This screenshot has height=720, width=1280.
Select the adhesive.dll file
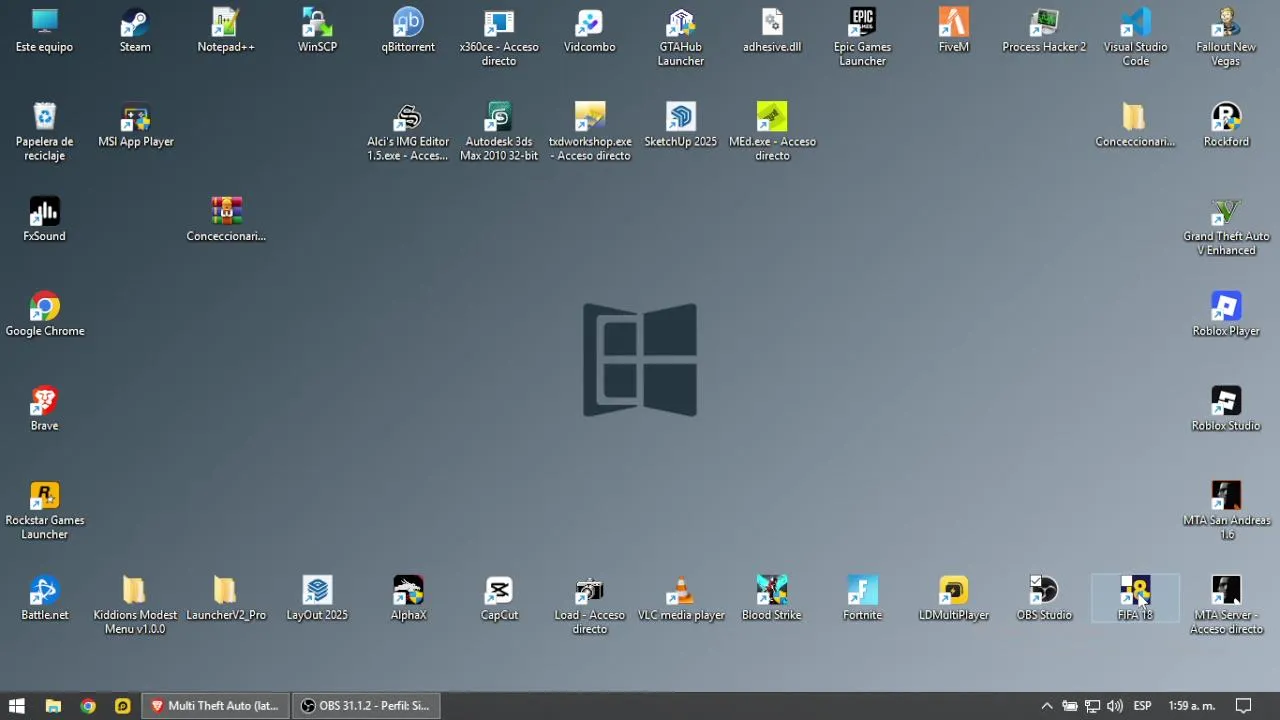772,31
